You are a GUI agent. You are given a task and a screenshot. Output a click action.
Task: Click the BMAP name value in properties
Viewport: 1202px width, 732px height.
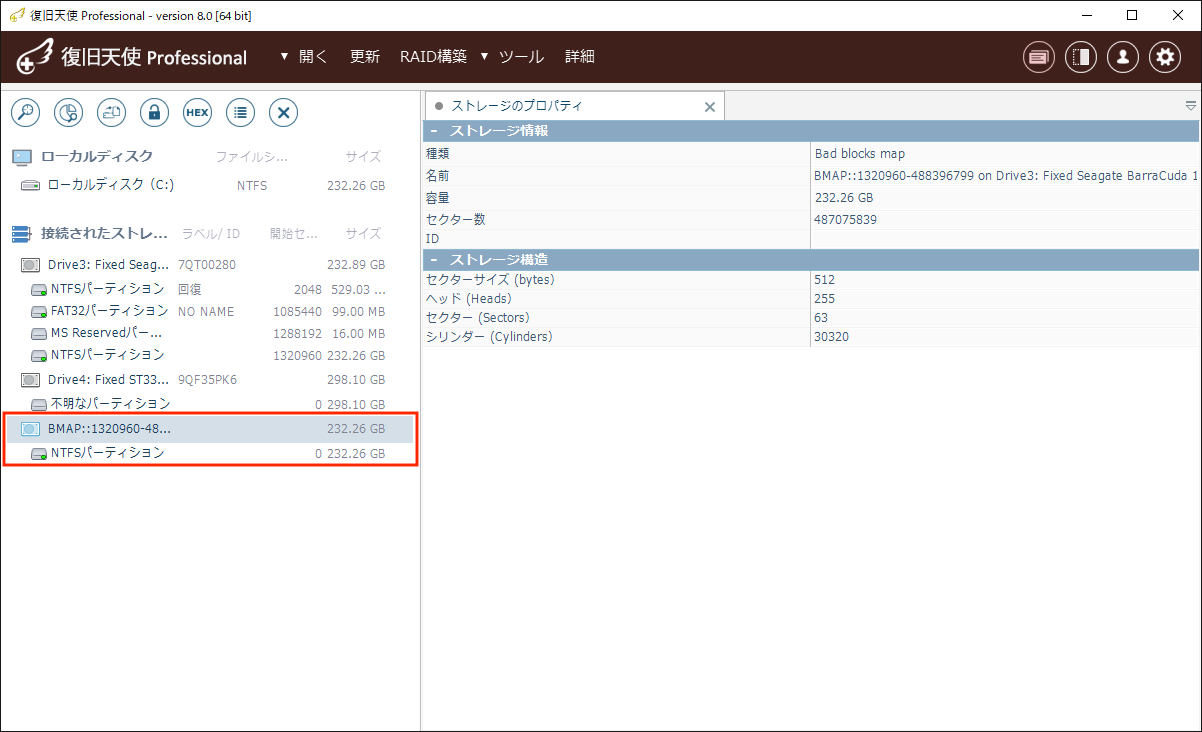pos(1006,176)
